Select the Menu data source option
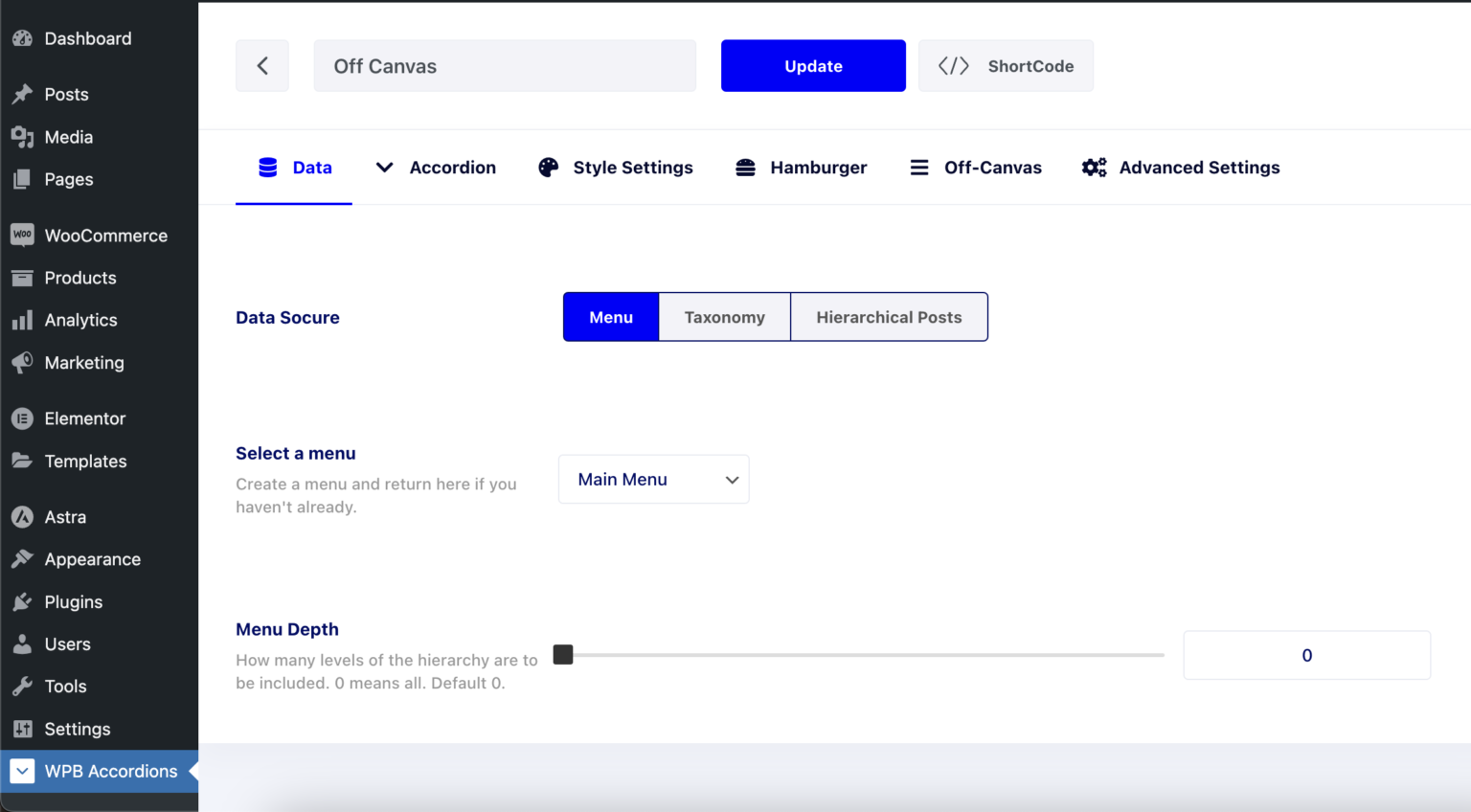This screenshot has height=812, width=1471. [610, 317]
